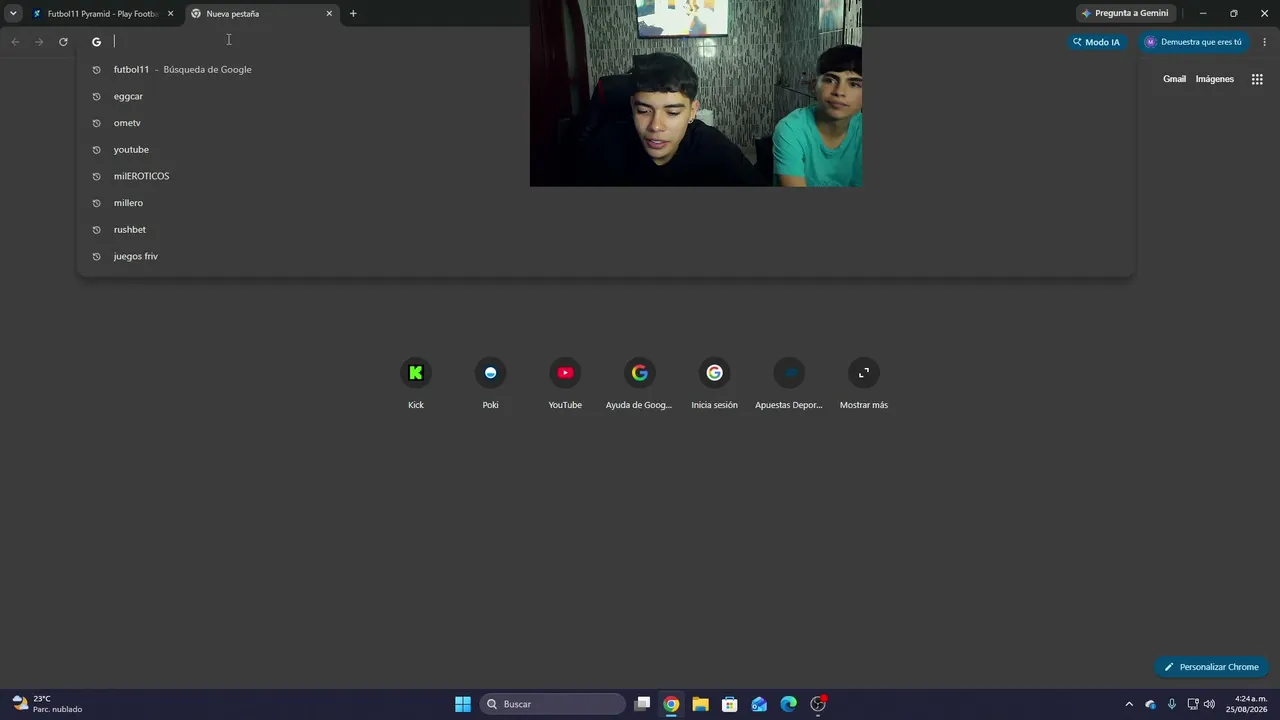Open the Poki shortcut tile
1280x720 pixels.
click(490, 384)
